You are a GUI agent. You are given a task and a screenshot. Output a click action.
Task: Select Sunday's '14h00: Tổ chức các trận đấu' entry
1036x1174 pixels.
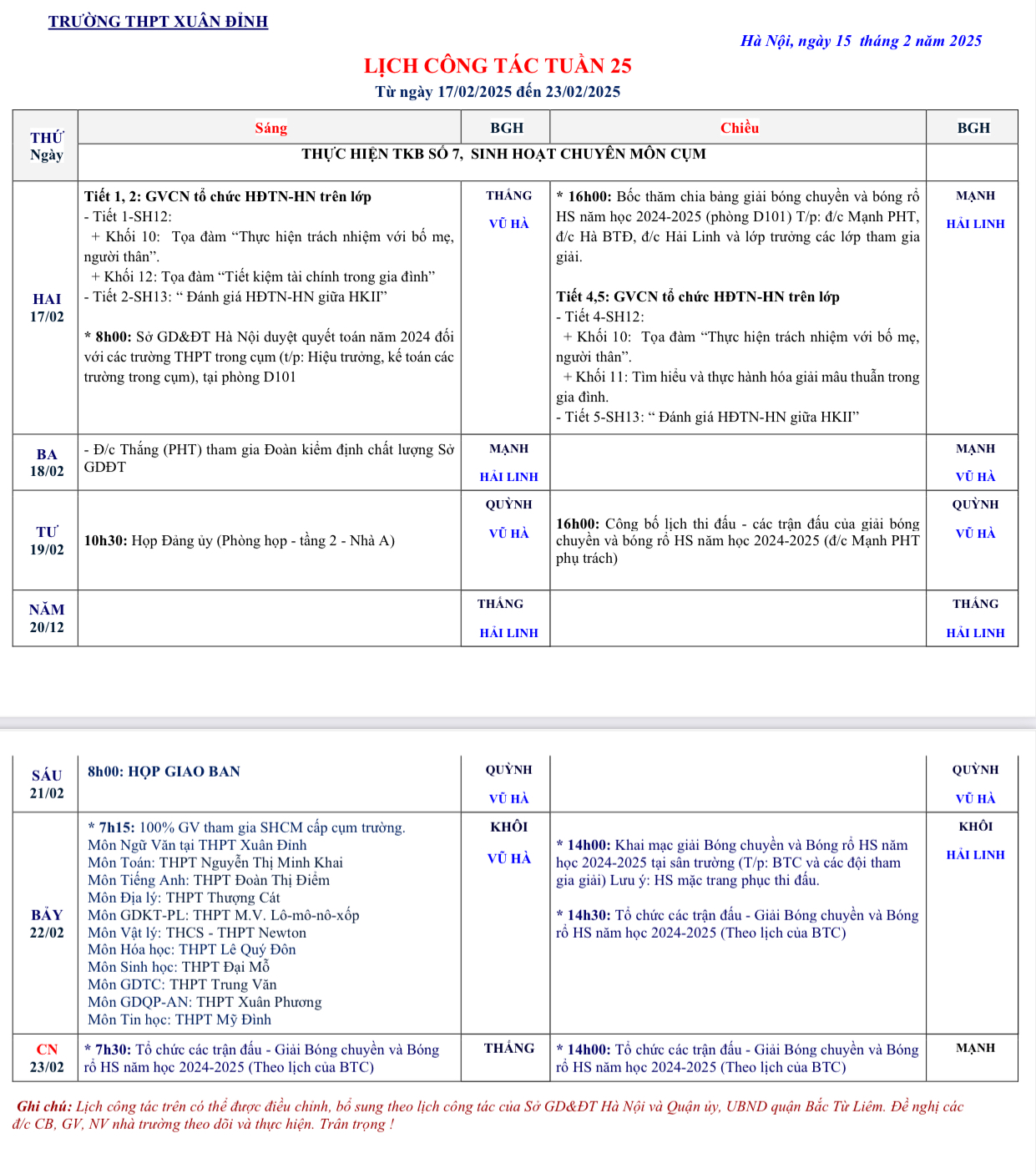737,1059
